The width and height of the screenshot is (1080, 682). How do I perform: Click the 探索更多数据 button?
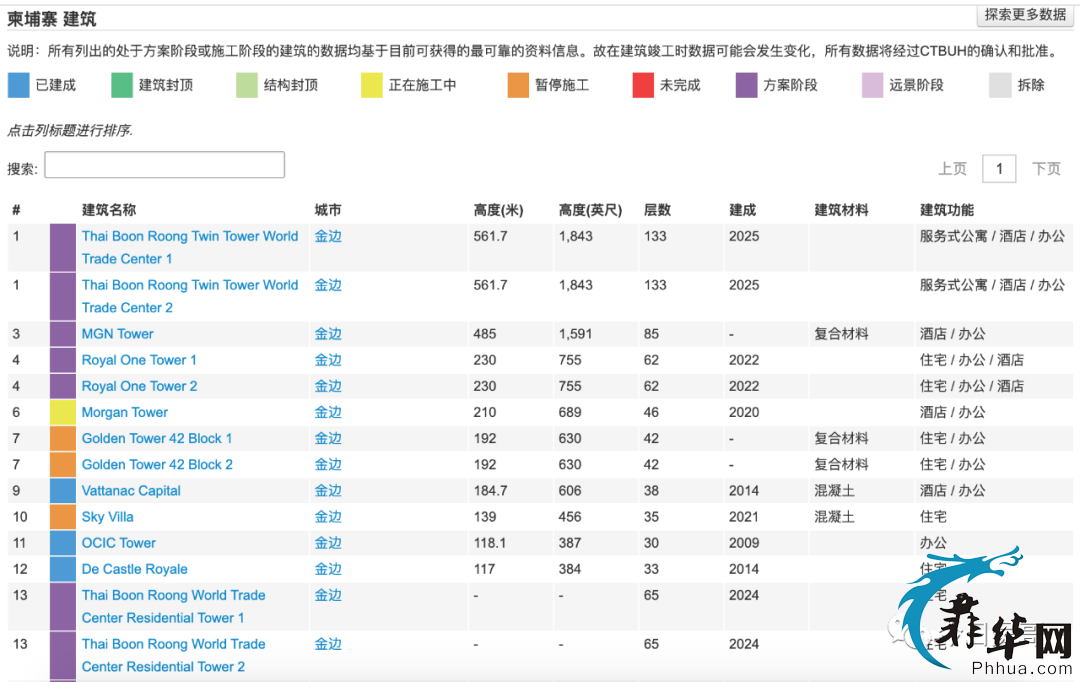[1025, 14]
